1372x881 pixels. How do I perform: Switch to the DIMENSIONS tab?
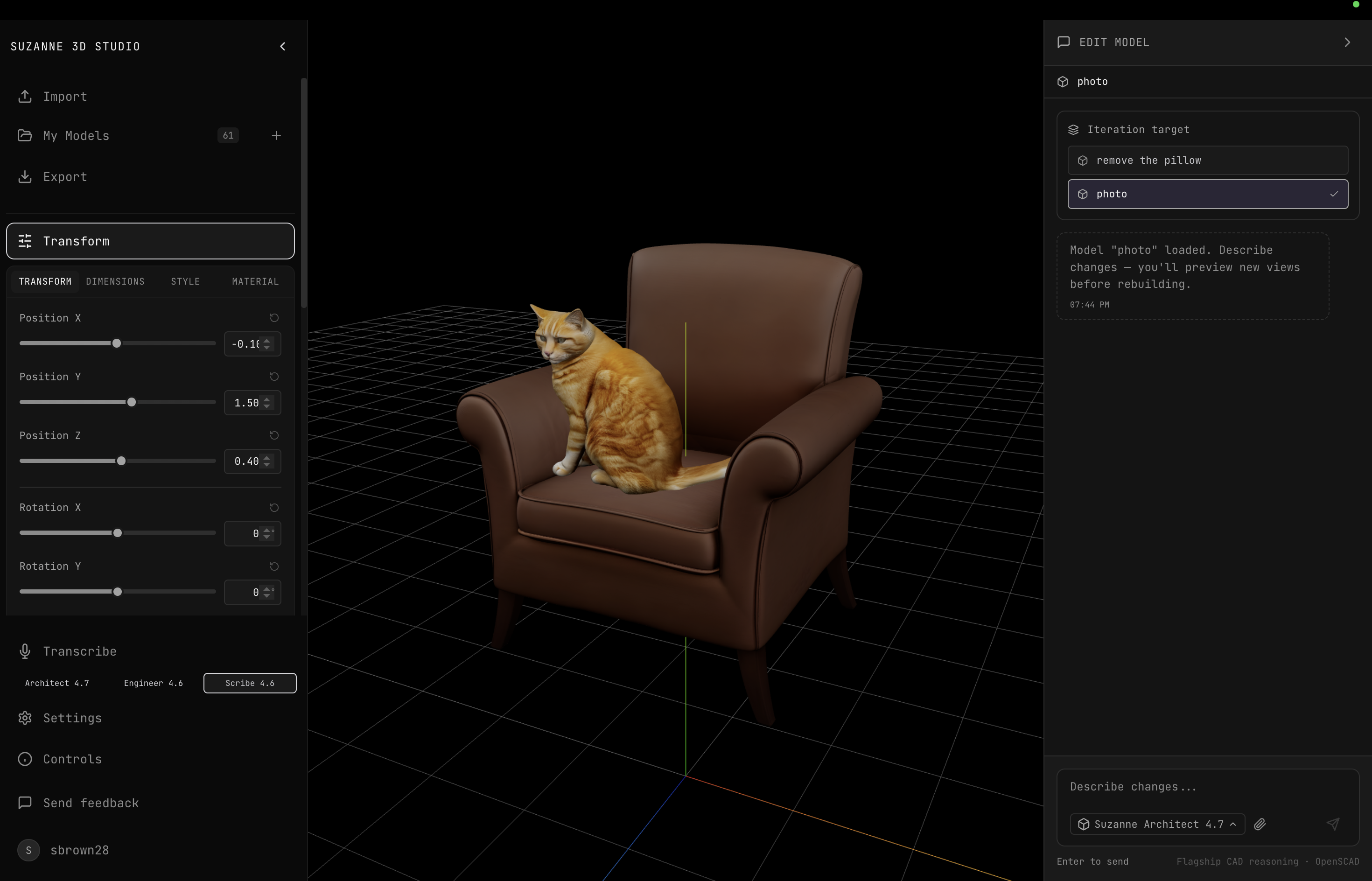[115, 281]
